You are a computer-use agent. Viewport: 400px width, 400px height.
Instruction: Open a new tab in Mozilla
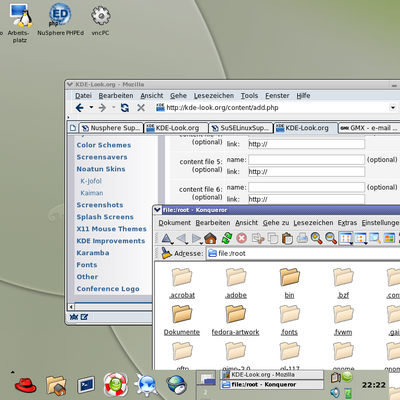point(73,128)
